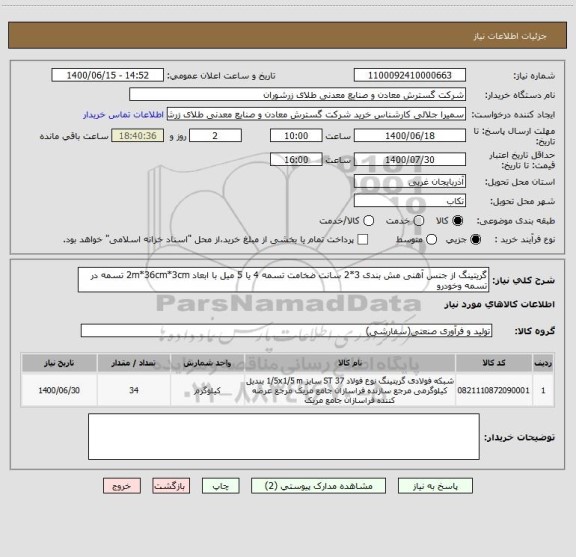Click the استان محل تحویل field
Viewport: 576px width, 557px height.
(x=410, y=182)
